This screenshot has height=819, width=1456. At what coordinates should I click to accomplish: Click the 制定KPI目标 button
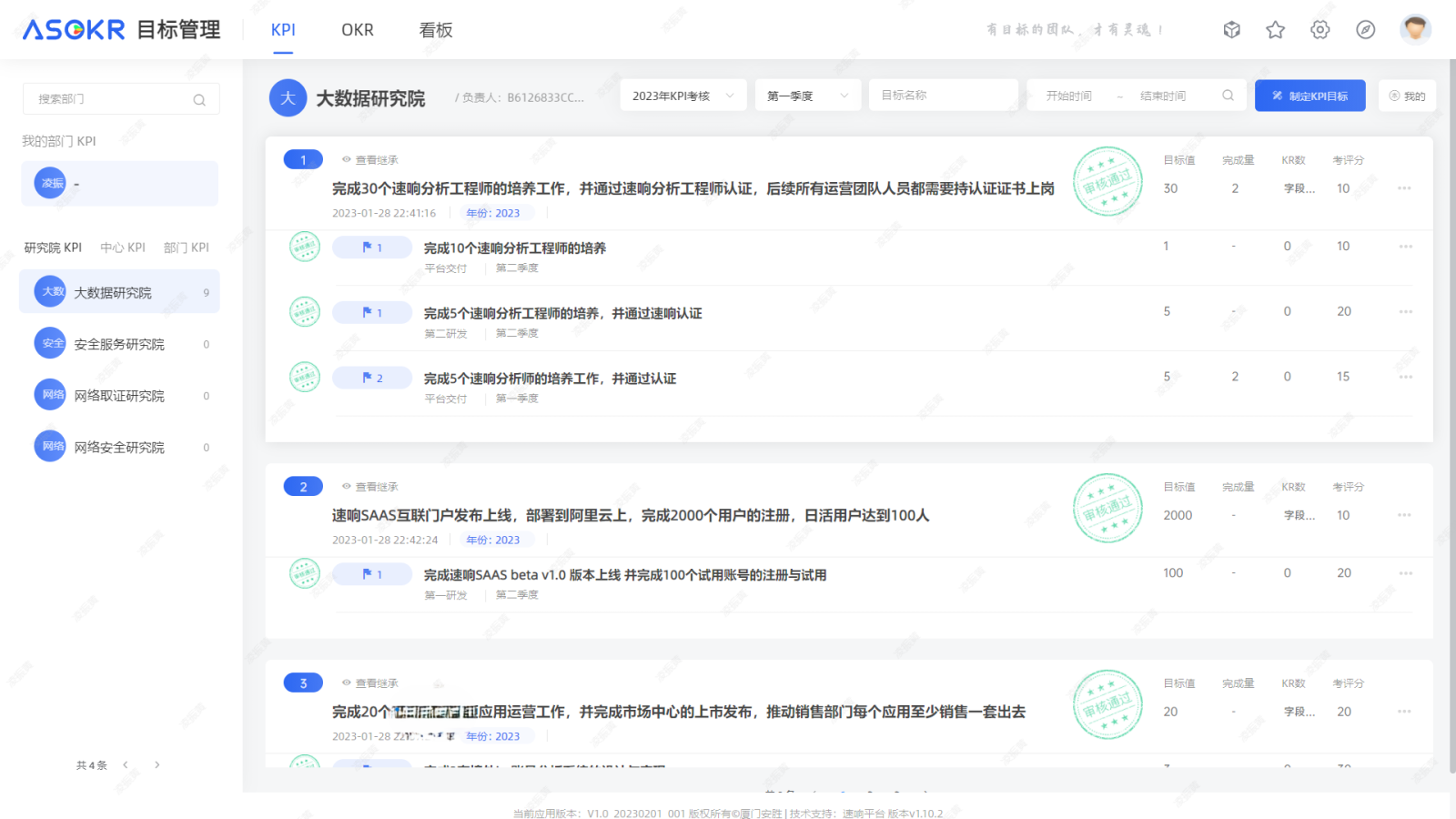pos(1309,96)
